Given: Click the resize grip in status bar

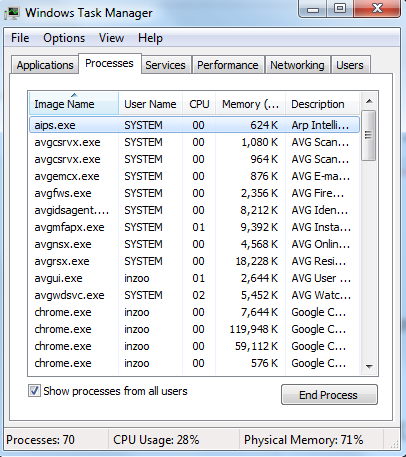Looking at the screenshot, I should (394, 444).
